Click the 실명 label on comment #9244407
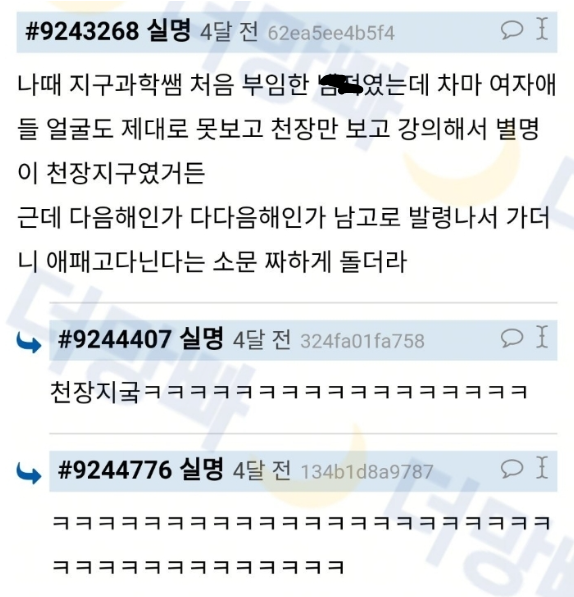 coord(201,338)
